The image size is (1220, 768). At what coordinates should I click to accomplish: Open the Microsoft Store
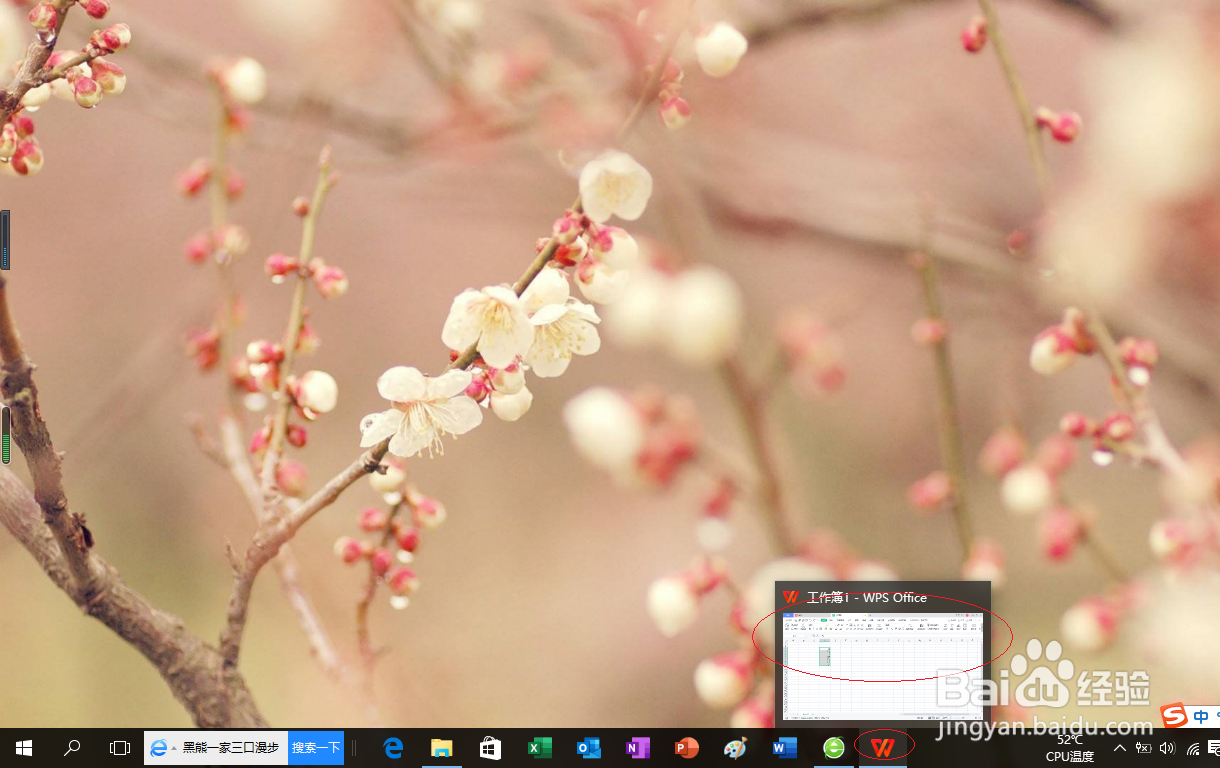[x=490, y=748]
